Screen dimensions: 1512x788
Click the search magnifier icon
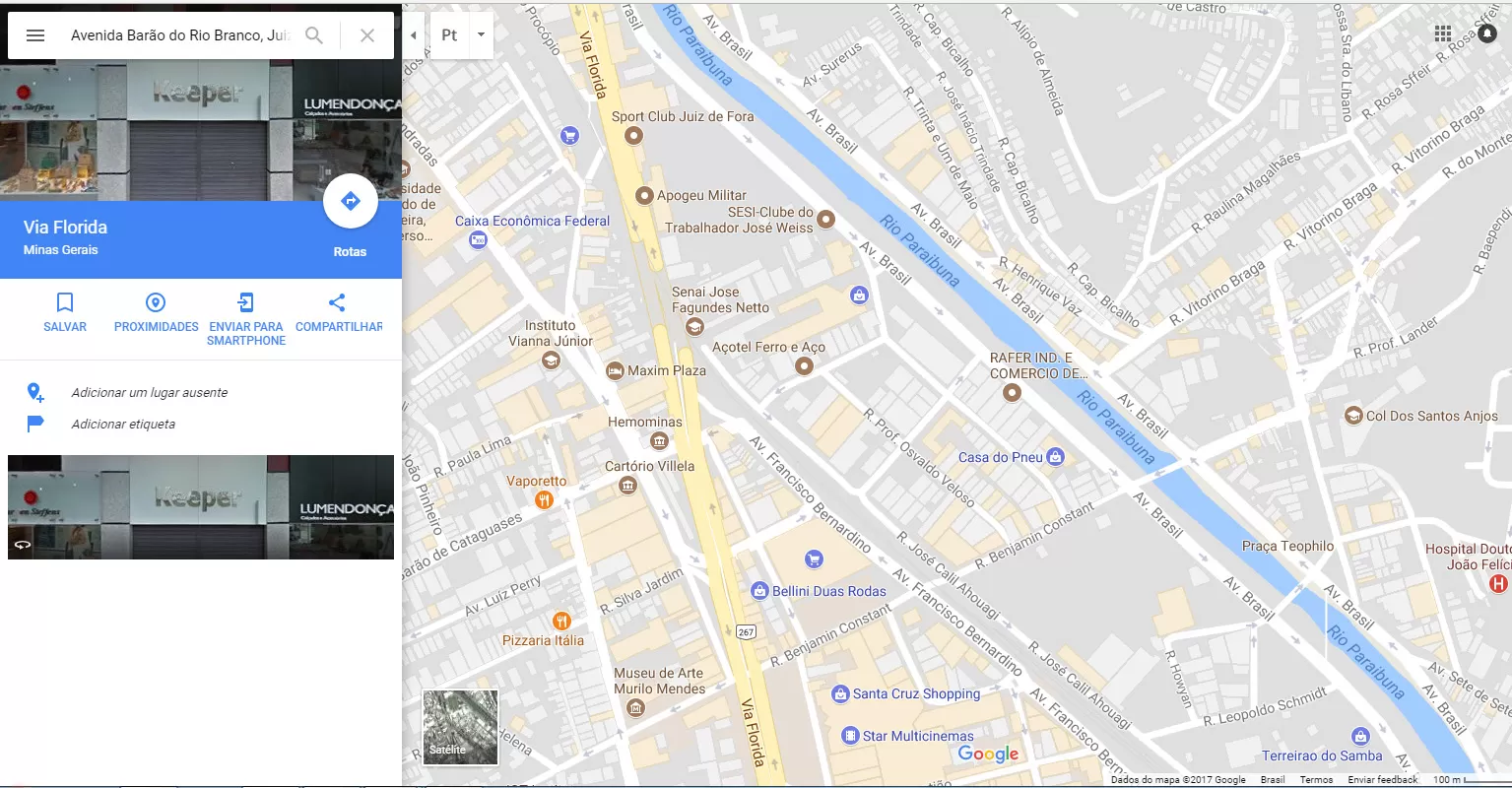coord(314,35)
